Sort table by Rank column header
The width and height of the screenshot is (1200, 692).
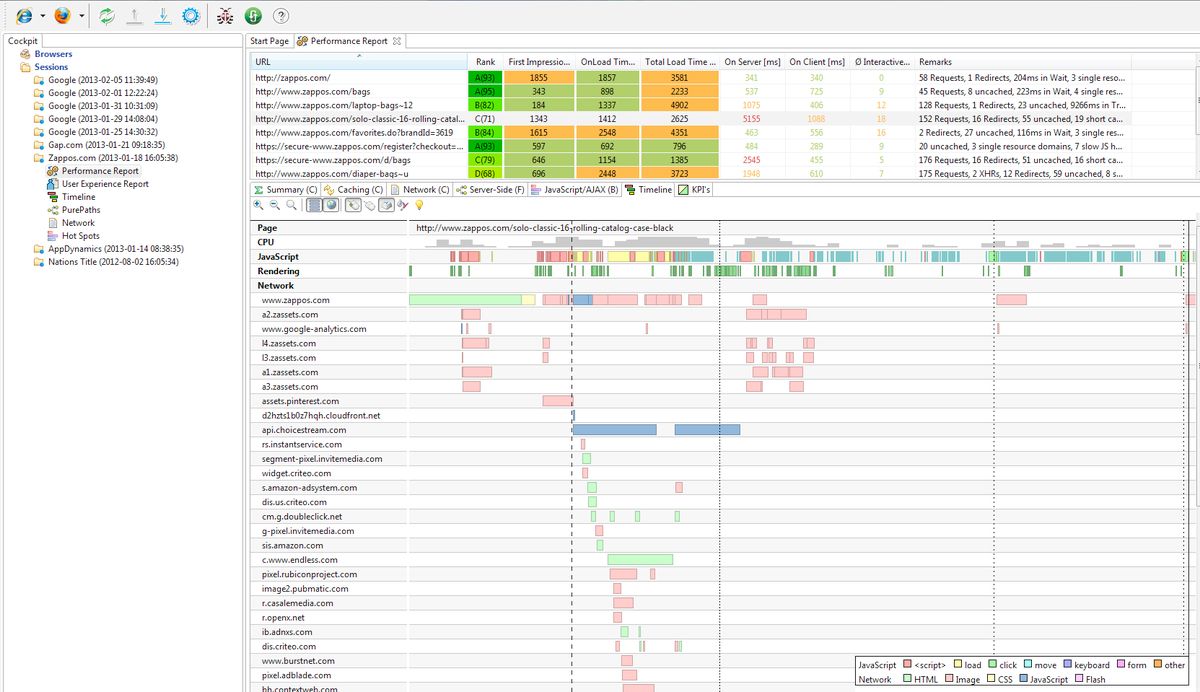485,61
